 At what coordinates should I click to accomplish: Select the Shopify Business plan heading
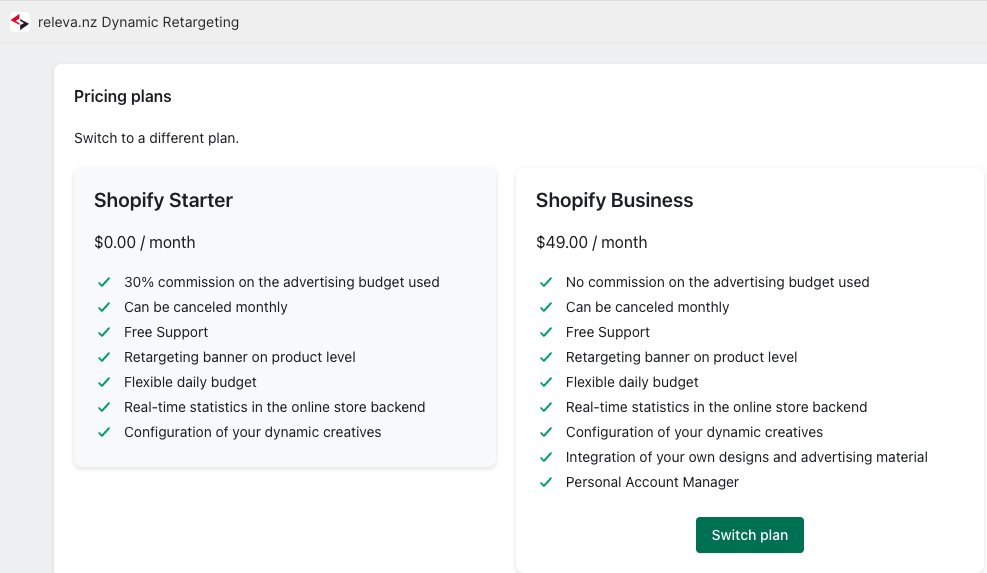[x=614, y=200]
